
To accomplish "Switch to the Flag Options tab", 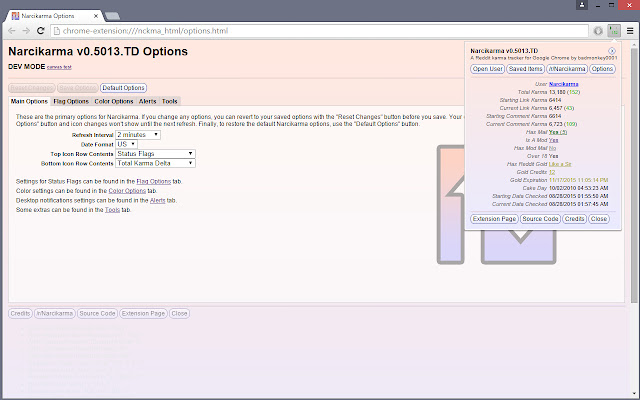I will [71, 101].
